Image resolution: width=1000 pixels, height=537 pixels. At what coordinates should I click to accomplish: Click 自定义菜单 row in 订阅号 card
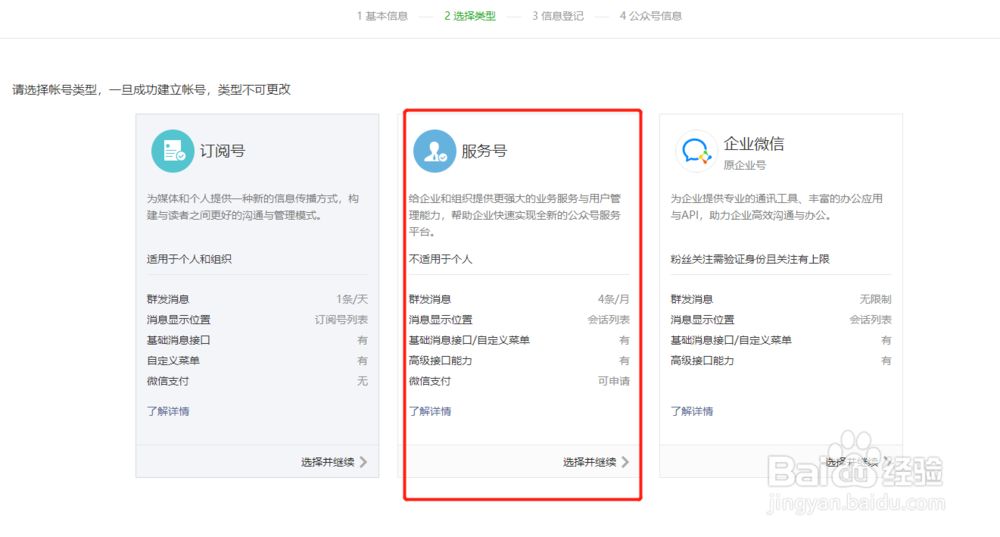point(257,360)
